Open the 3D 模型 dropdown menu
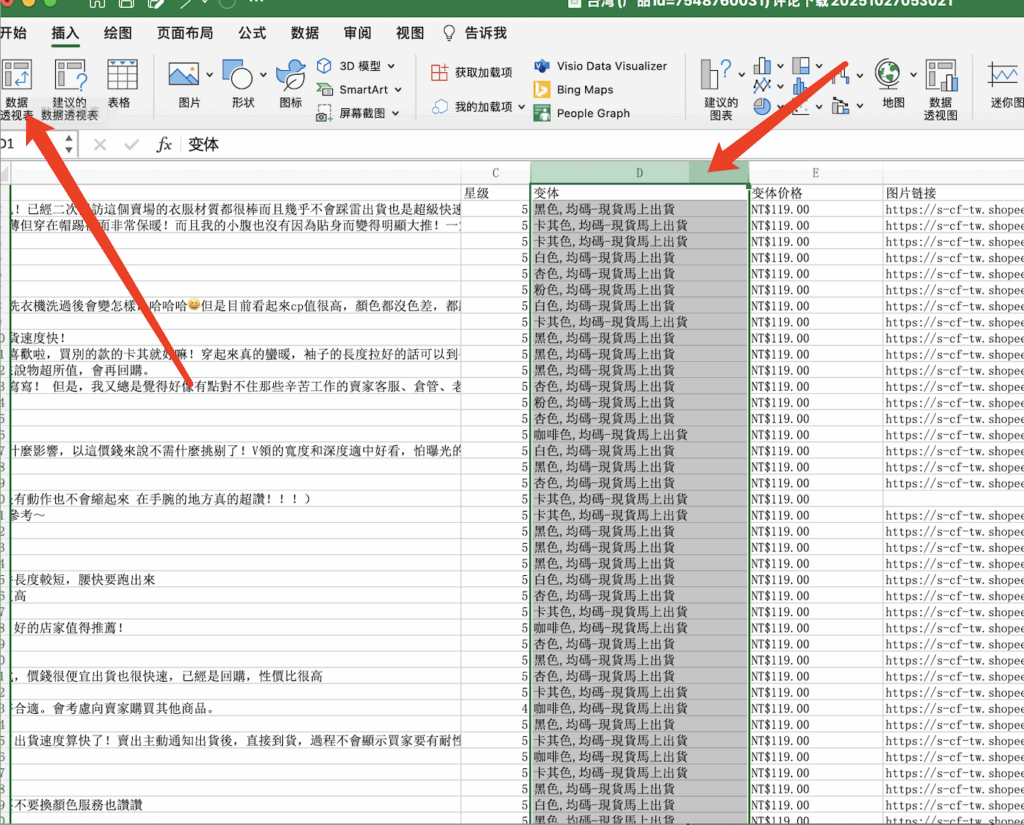Image resolution: width=1024 pixels, height=825 pixels. pyautogui.click(x=391, y=66)
